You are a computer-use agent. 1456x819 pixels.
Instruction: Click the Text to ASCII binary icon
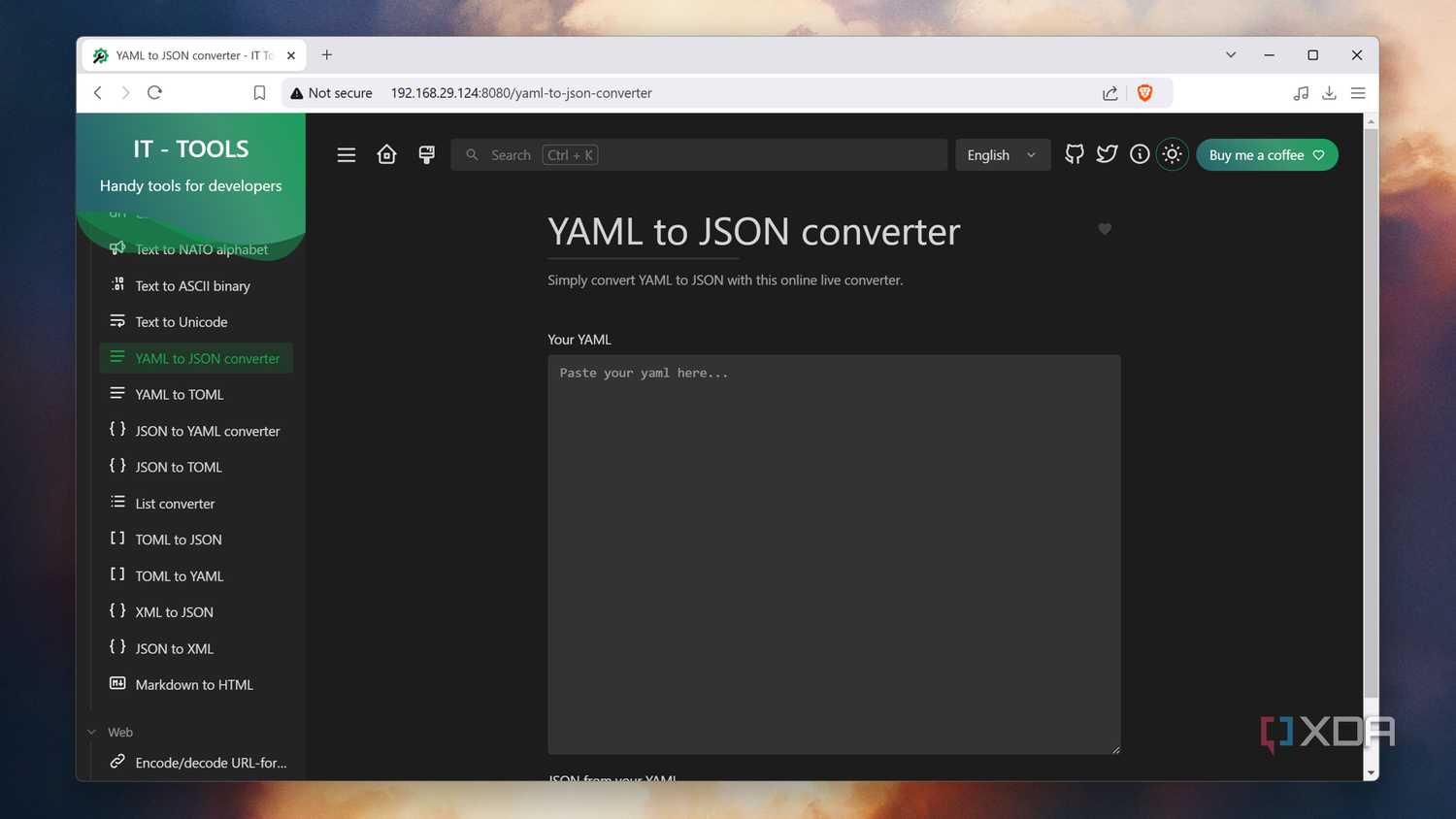pos(117,284)
